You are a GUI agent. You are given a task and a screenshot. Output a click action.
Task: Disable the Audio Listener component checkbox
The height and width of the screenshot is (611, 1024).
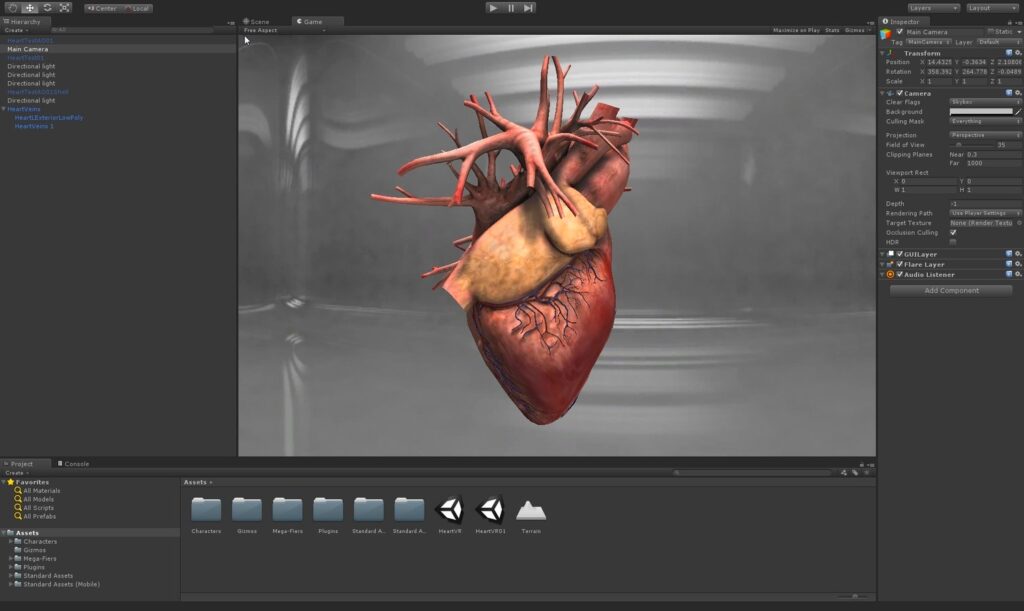(x=900, y=274)
